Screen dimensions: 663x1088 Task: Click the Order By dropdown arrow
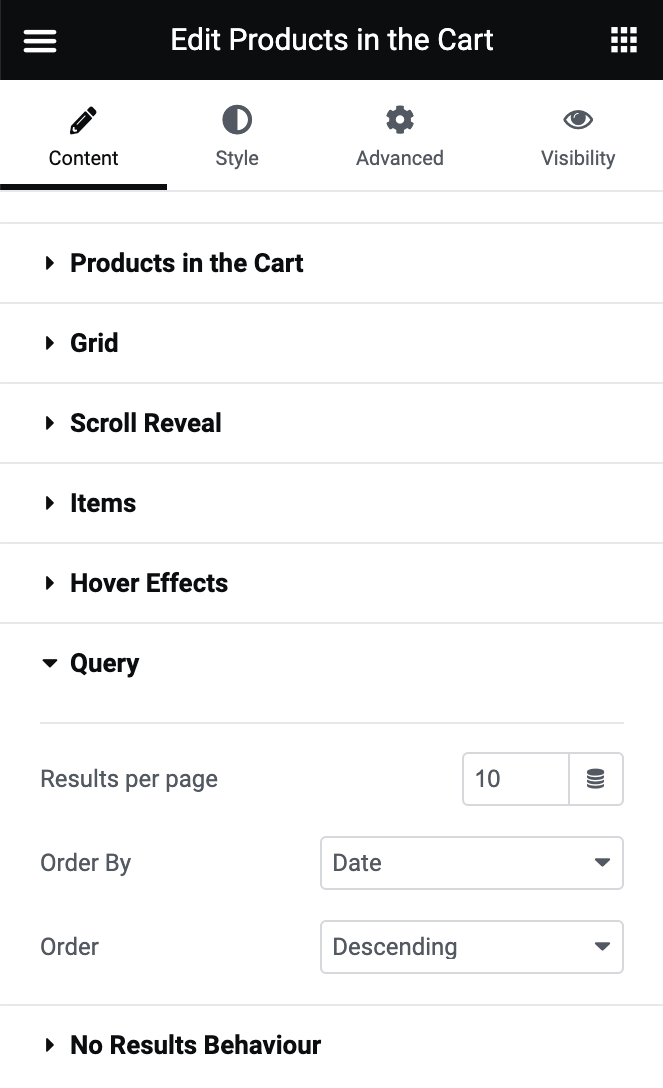tap(603, 862)
